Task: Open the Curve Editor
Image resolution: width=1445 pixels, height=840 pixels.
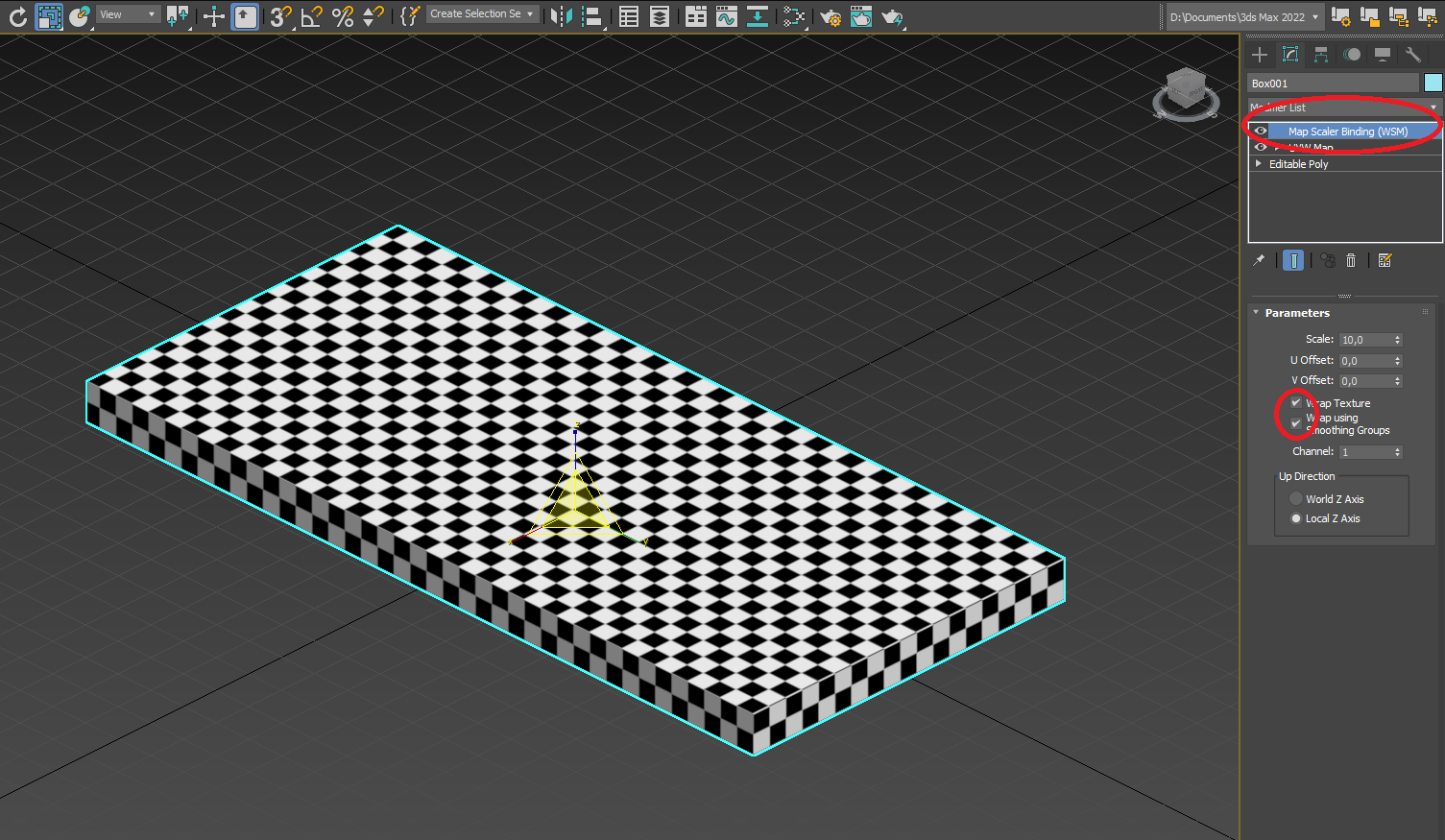Action: click(727, 16)
